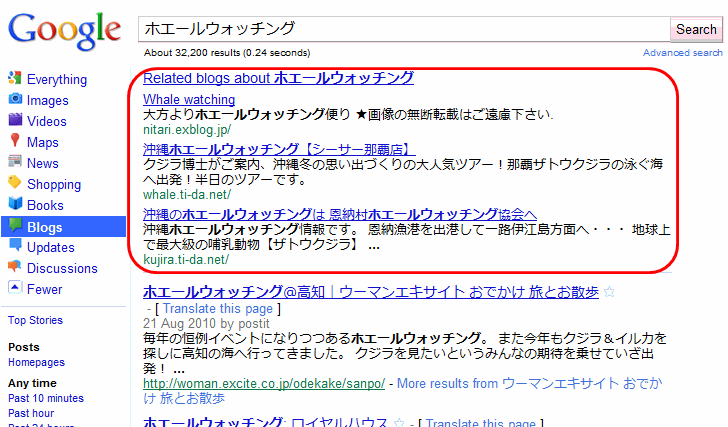Select the Homepages option in sidebar
The width and height of the screenshot is (728, 427).
pos(36,362)
